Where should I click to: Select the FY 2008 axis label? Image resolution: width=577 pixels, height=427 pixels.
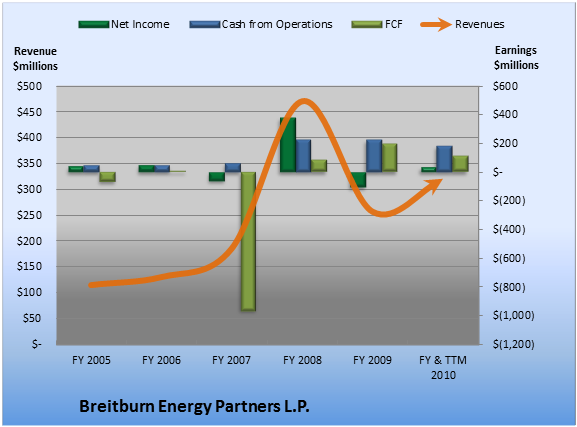[302, 360]
